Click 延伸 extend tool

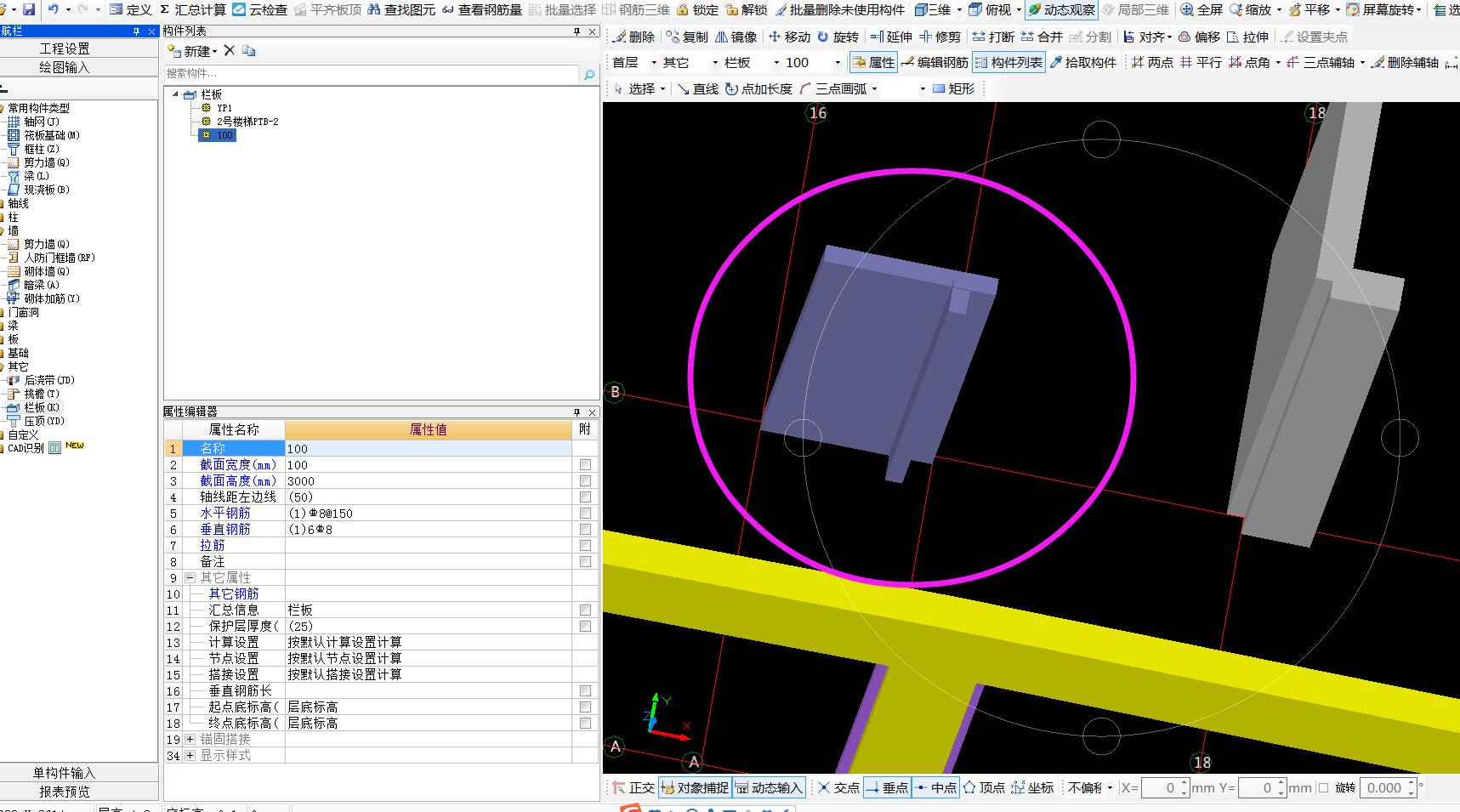(891, 37)
